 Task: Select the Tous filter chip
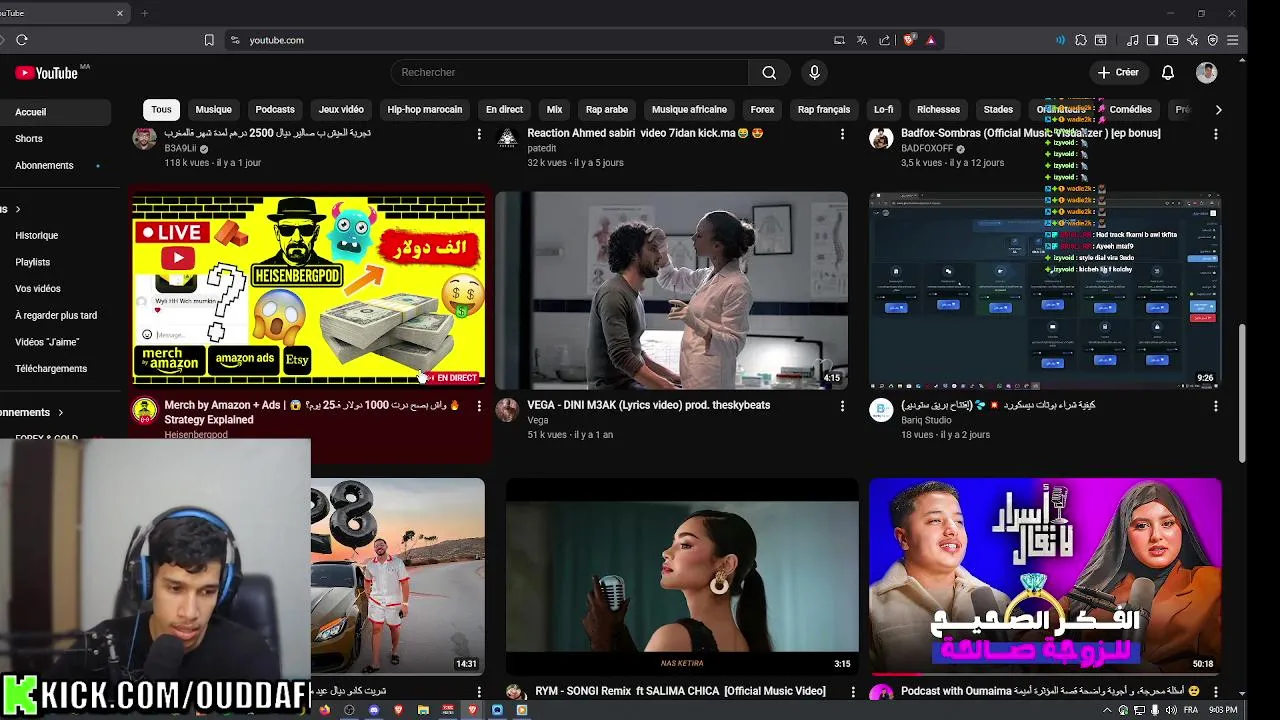click(161, 110)
